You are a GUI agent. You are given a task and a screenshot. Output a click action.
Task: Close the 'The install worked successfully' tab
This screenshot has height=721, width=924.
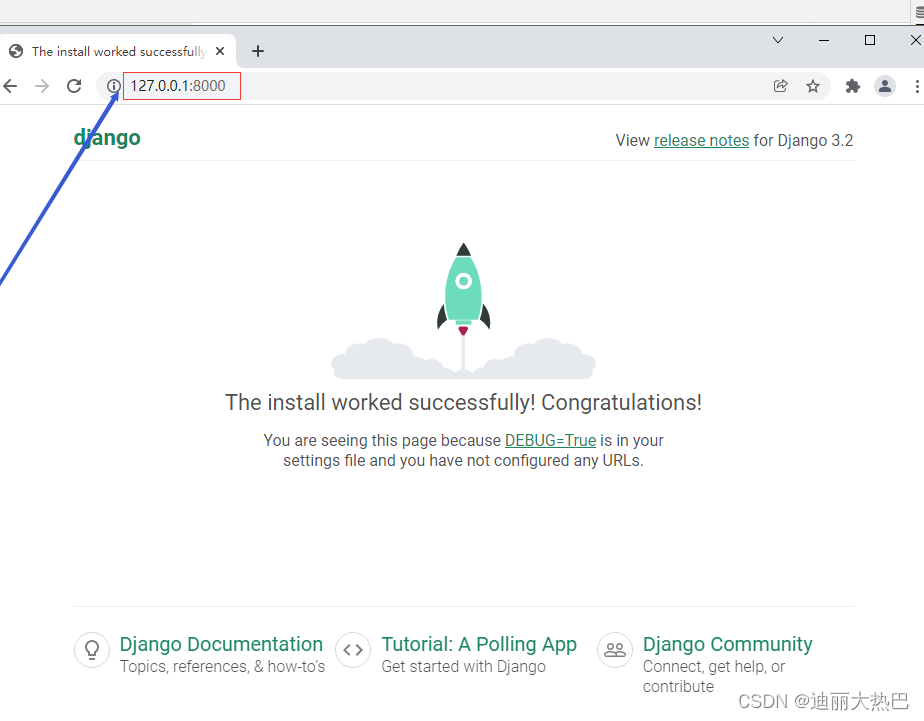click(x=220, y=51)
